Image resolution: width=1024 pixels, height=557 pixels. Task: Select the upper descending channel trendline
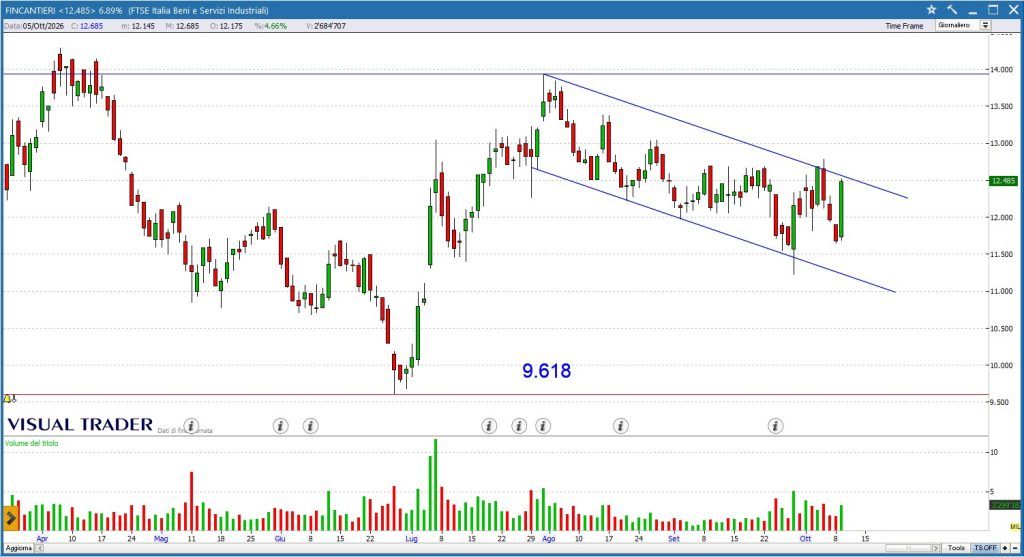pyautogui.click(x=725, y=136)
